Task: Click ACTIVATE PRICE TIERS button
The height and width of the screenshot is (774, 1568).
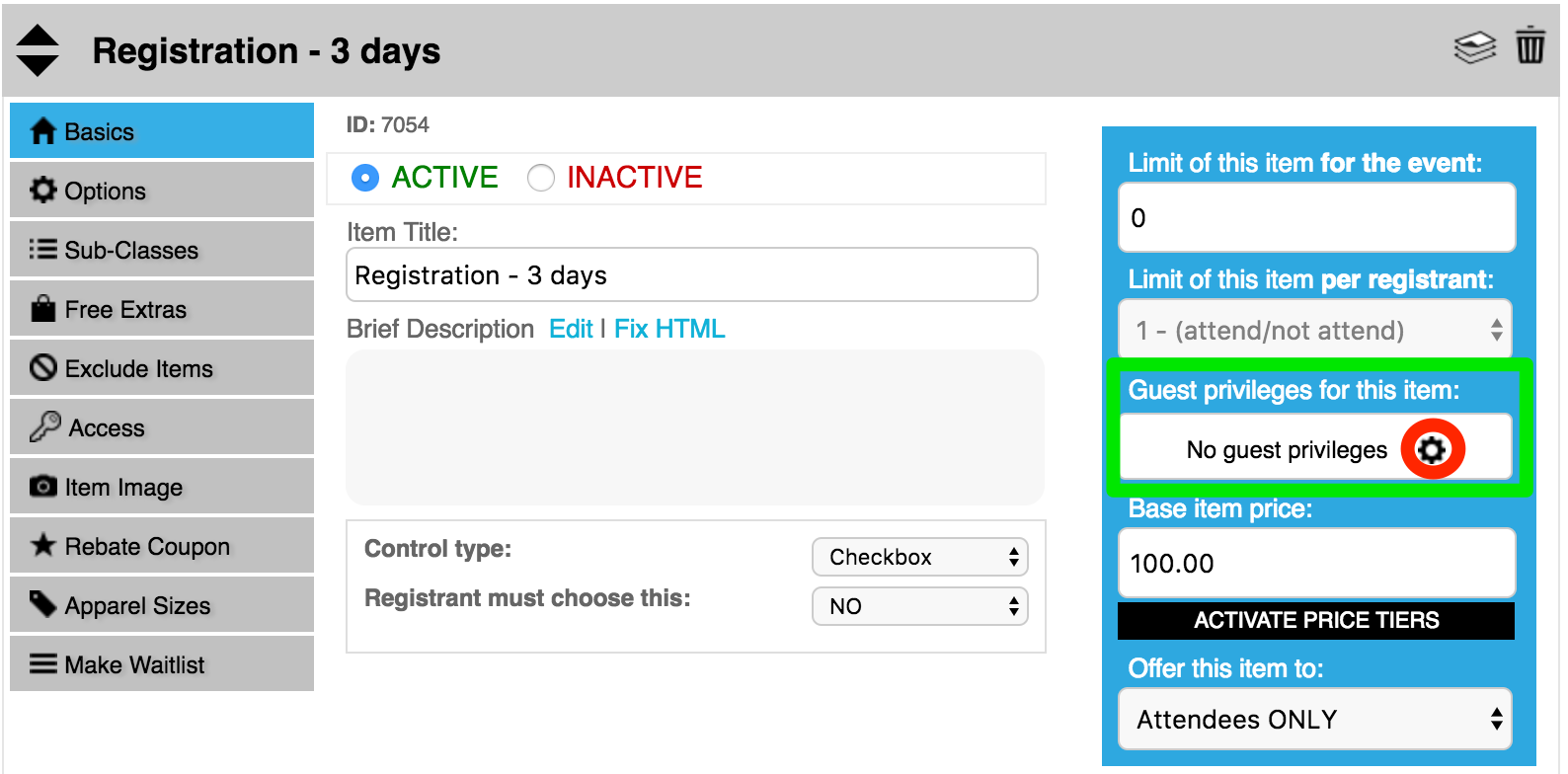Action: pos(1316,620)
